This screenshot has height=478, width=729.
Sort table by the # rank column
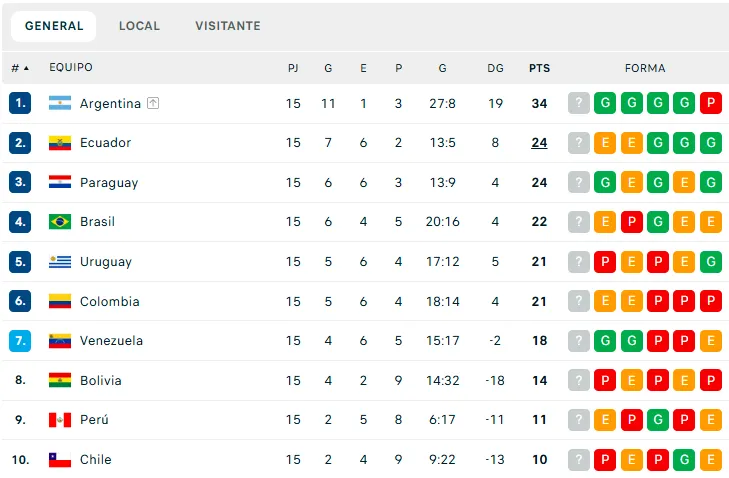[20, 68]
